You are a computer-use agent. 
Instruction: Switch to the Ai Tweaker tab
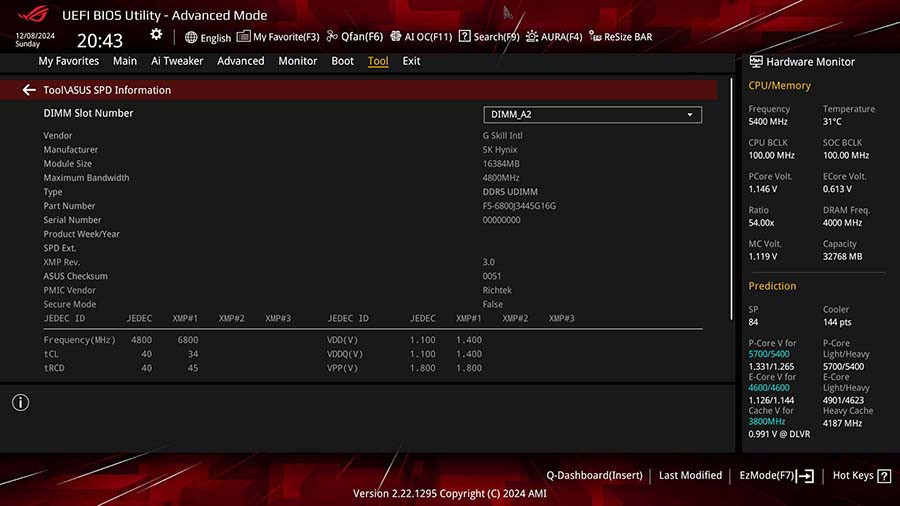point(177,61)
